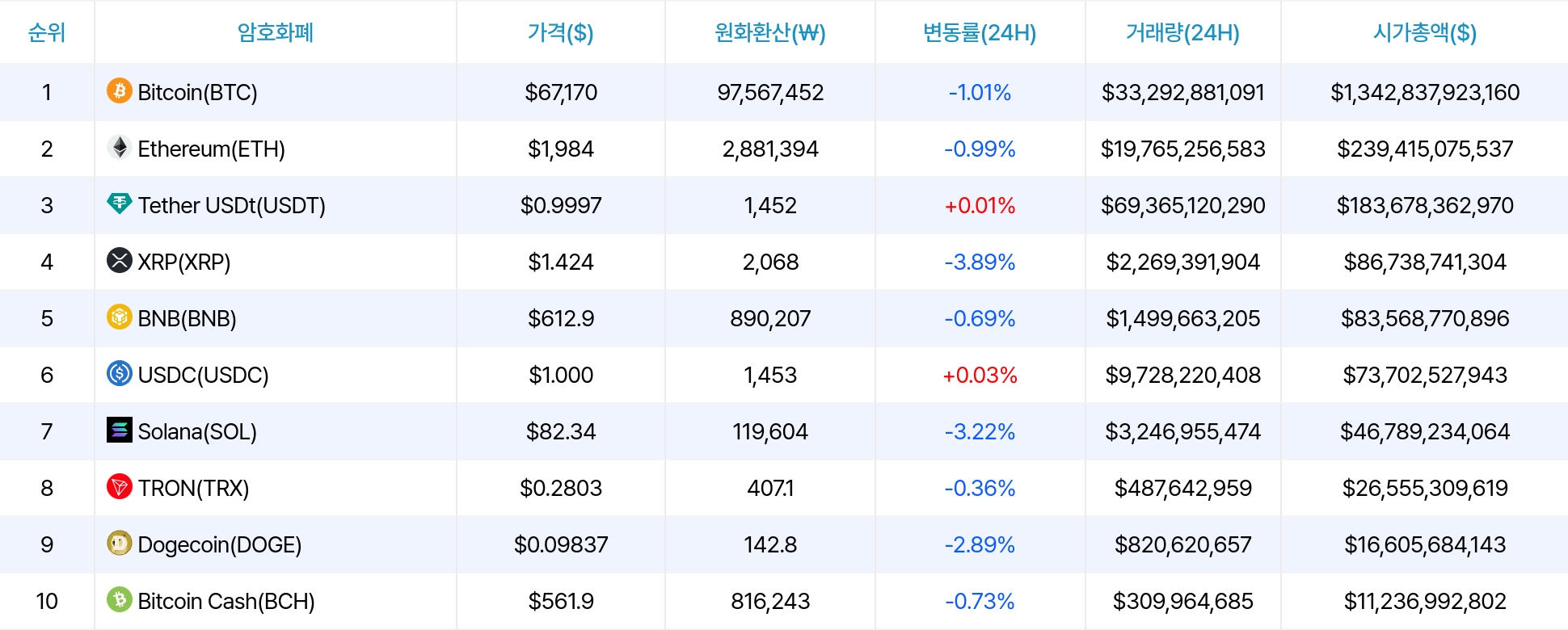Sort by 거래량(24H) column header
This screenshot has width=1568, height=630.
click(x=1182, y=32)
